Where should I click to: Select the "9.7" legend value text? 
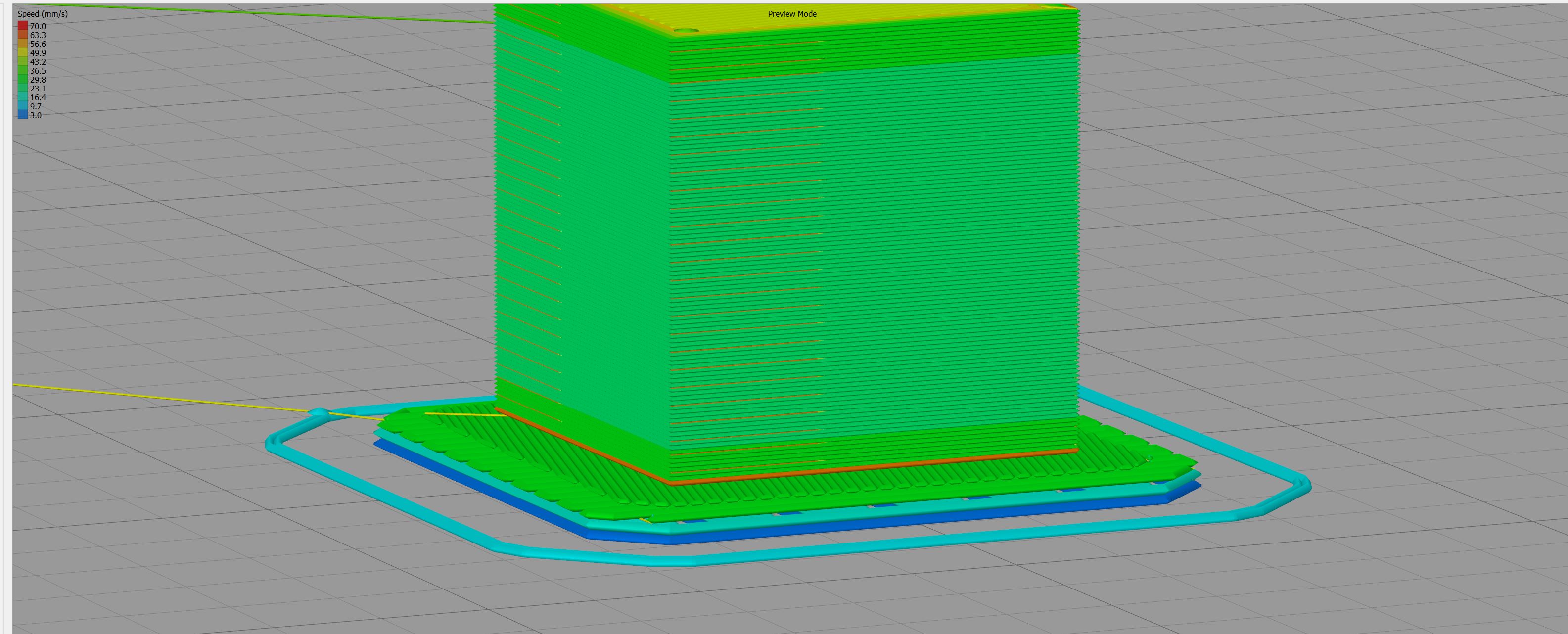click(36, 106)
